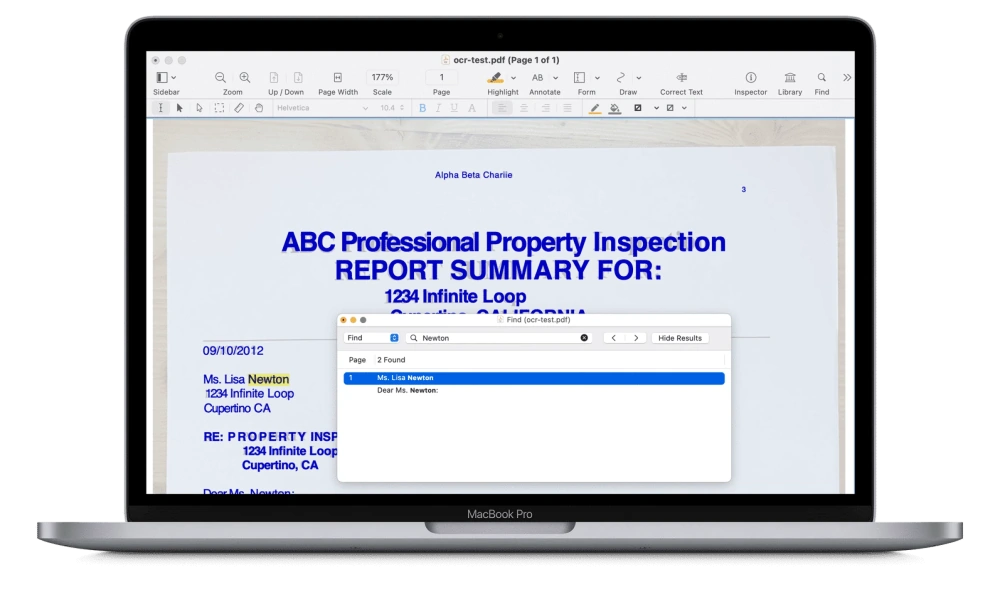Select the Form tool
Screen dimensions: 1000x592
pyautogui.click(x=579, y=77)
